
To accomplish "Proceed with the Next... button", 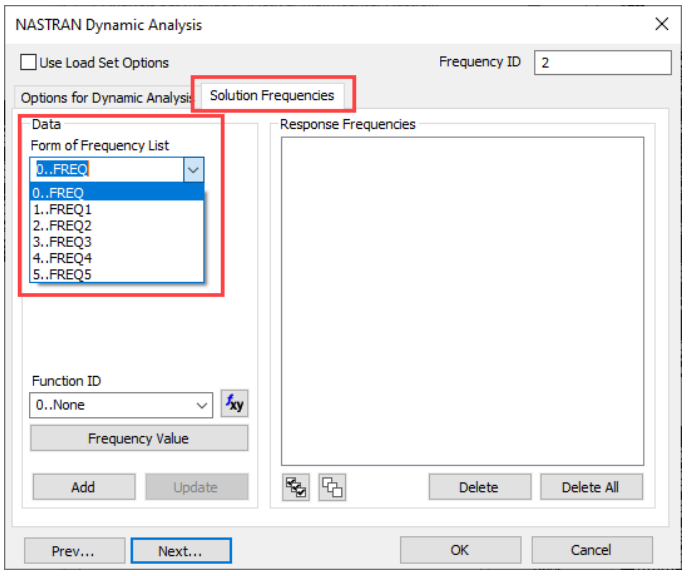I will [181, 551].
